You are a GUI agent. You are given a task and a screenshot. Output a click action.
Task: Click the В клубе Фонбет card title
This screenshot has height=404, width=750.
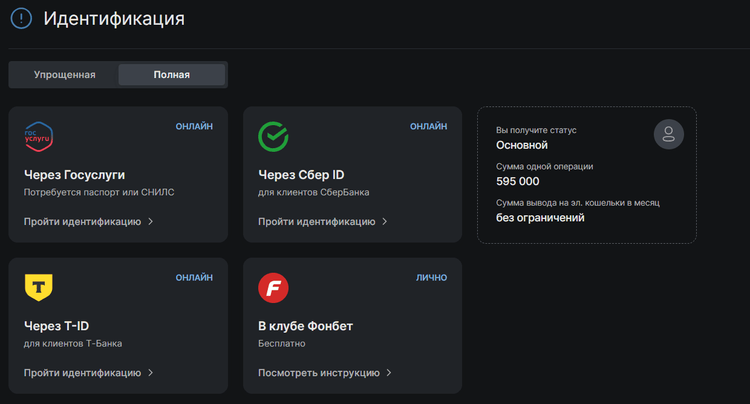pos(305,325)
